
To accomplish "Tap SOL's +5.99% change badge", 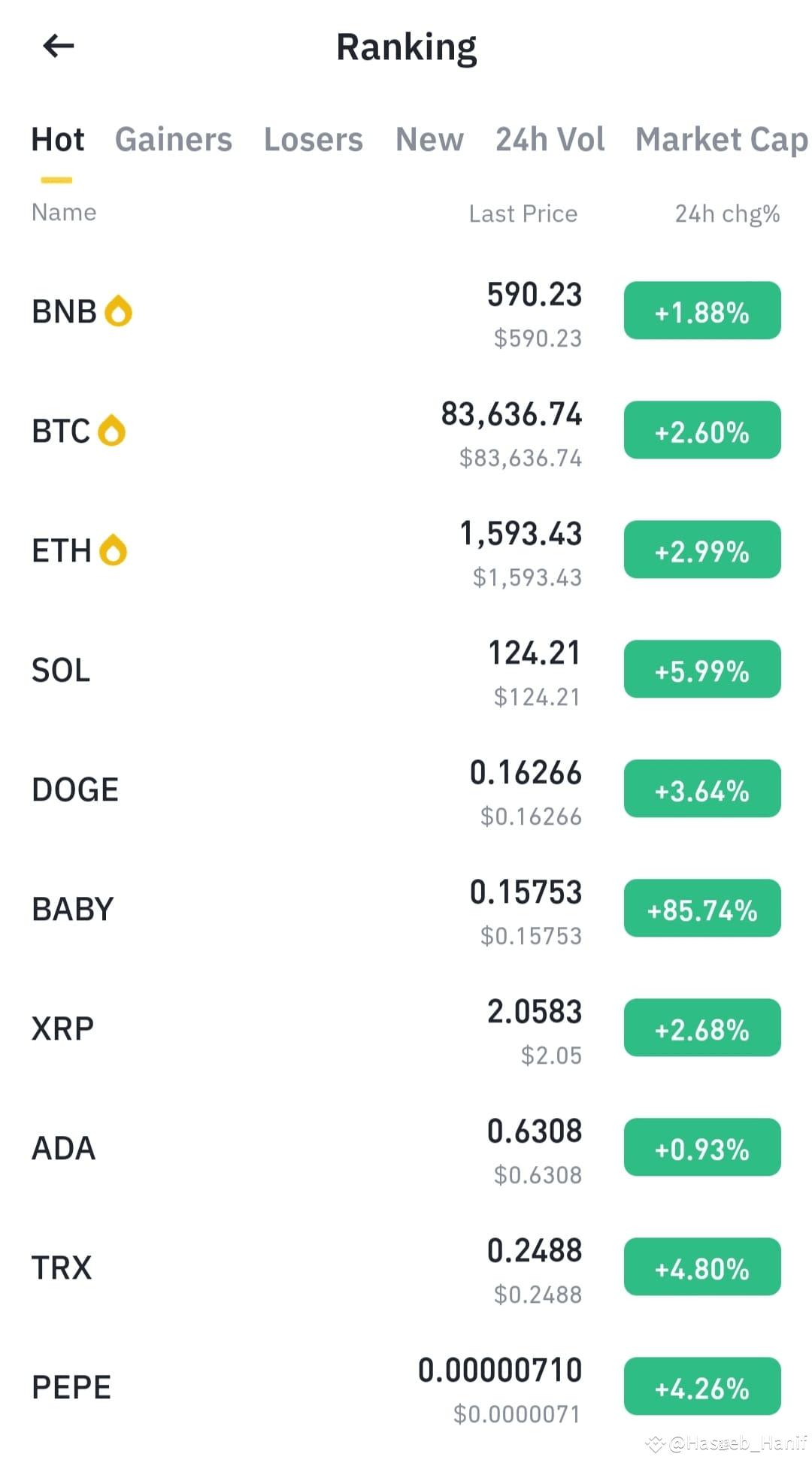I will point(702,669).
